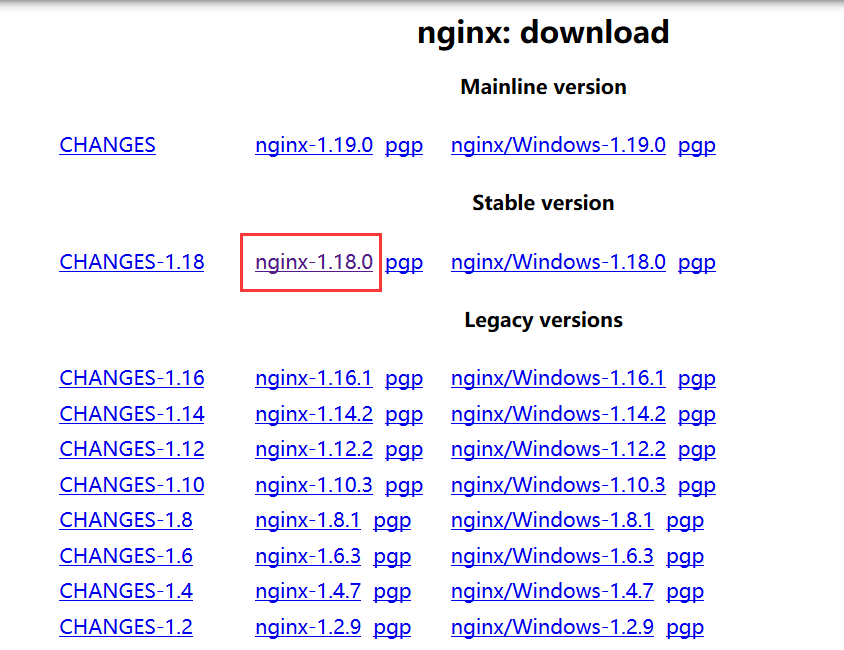The height and width of the screenshot is (650, 844).
Task: Select the 'Mainline version' heading
Action: click(543, 87)
